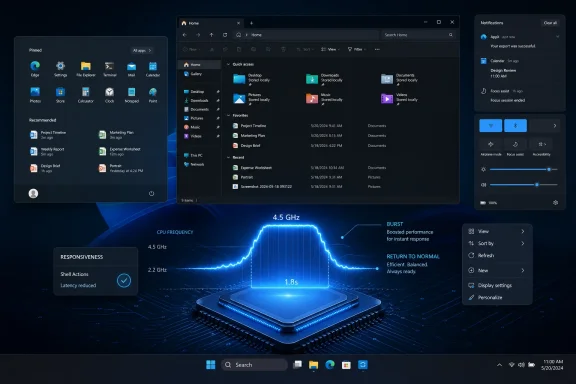Go up one folder level in File Explorer
This screenshot has width=576, height=384.
pos(212,35)
